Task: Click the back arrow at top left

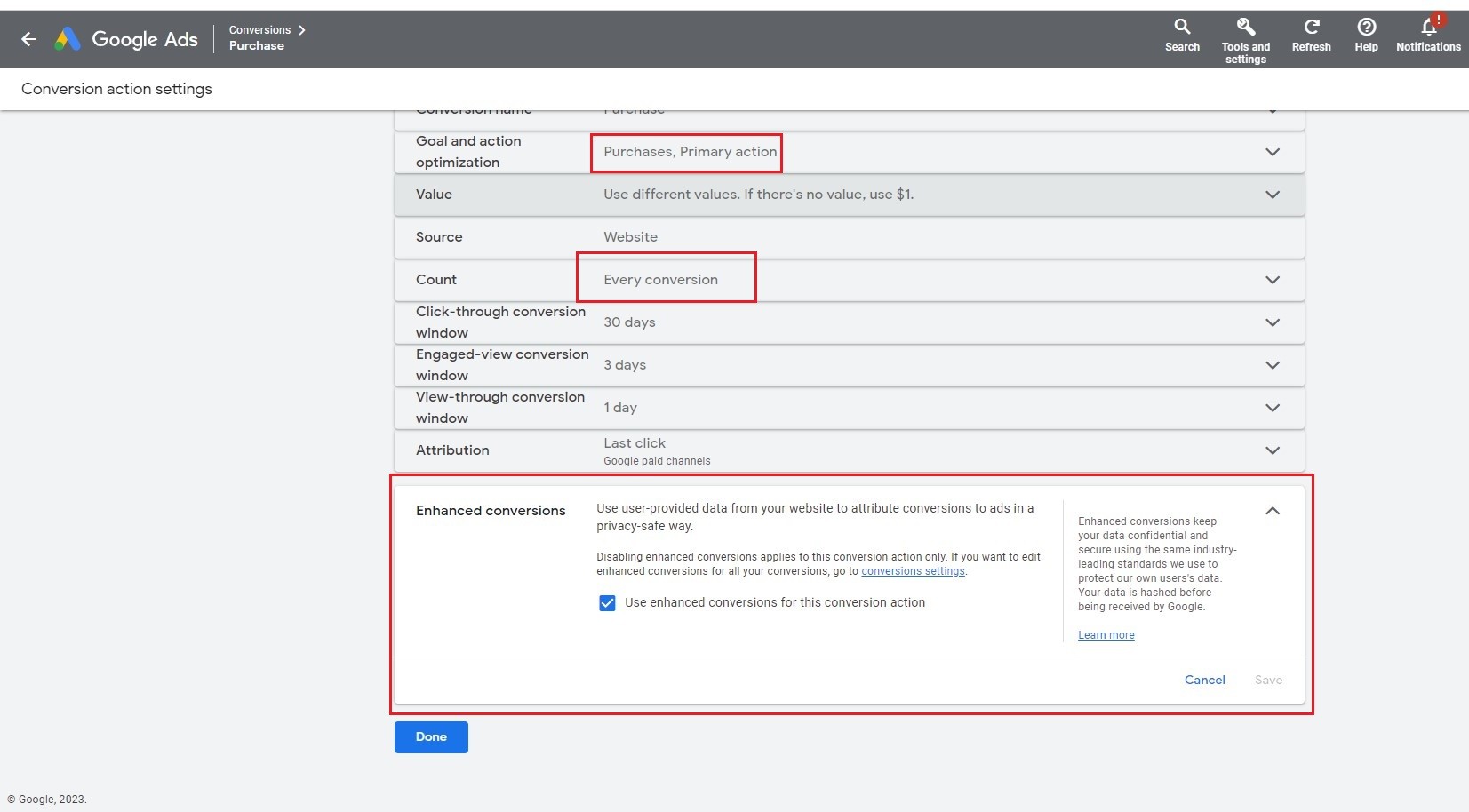Action: [x=28, y=38]
